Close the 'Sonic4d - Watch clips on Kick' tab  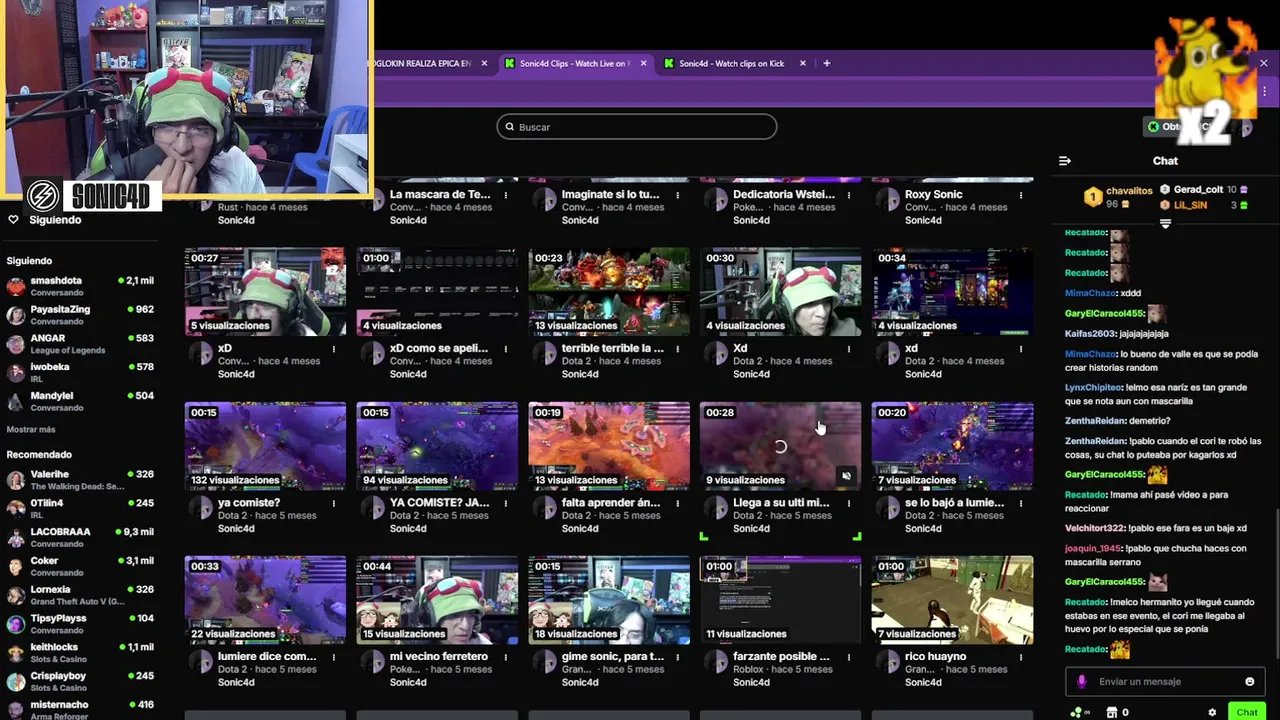pyautogui.click(x=802, y=63)
